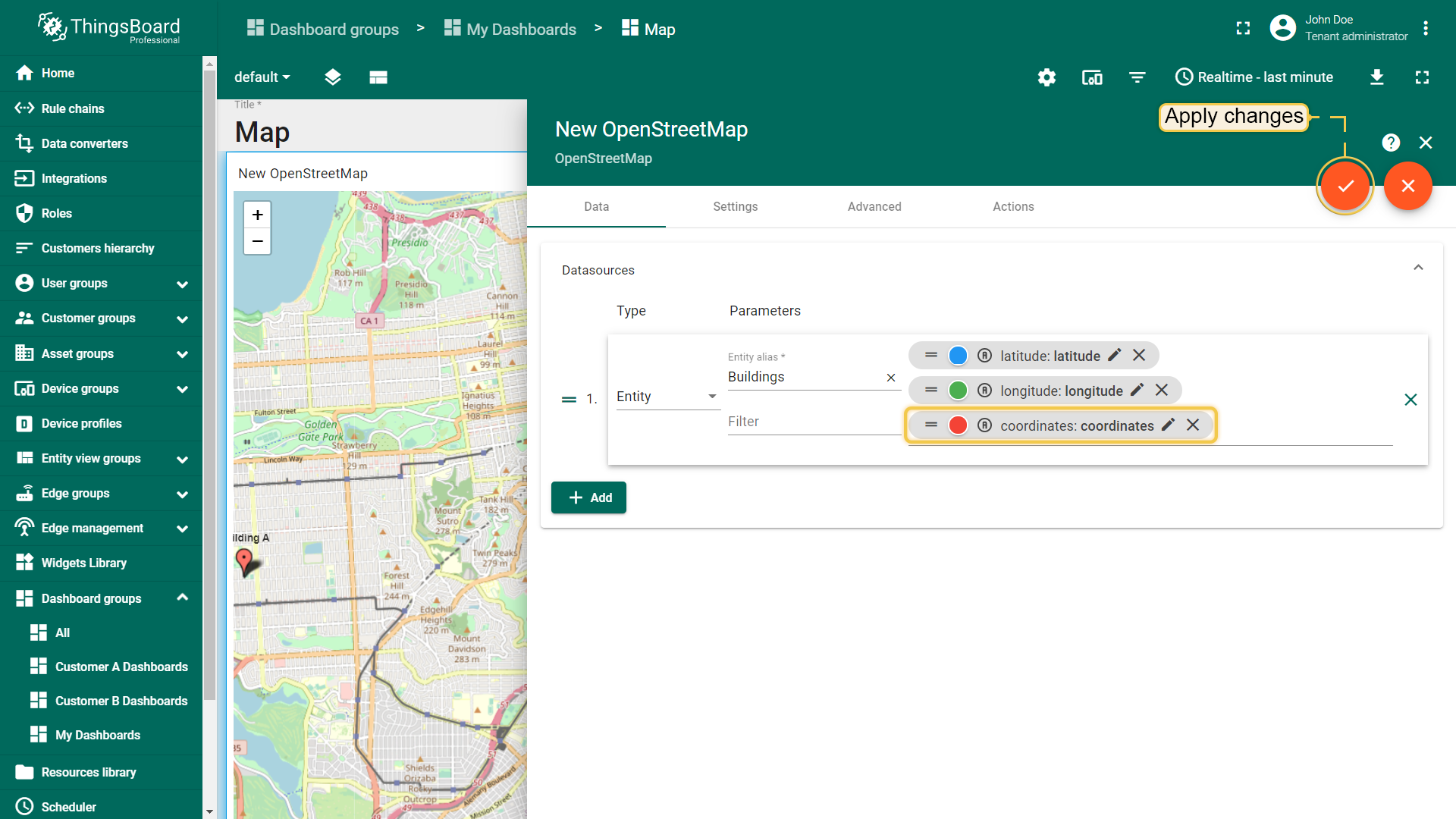The height and width of the screenshot is (819, 1456).
Task: Navigate to Dashboard groups breadcrumb
Action: pyautogui.click(x=323, y=29)
